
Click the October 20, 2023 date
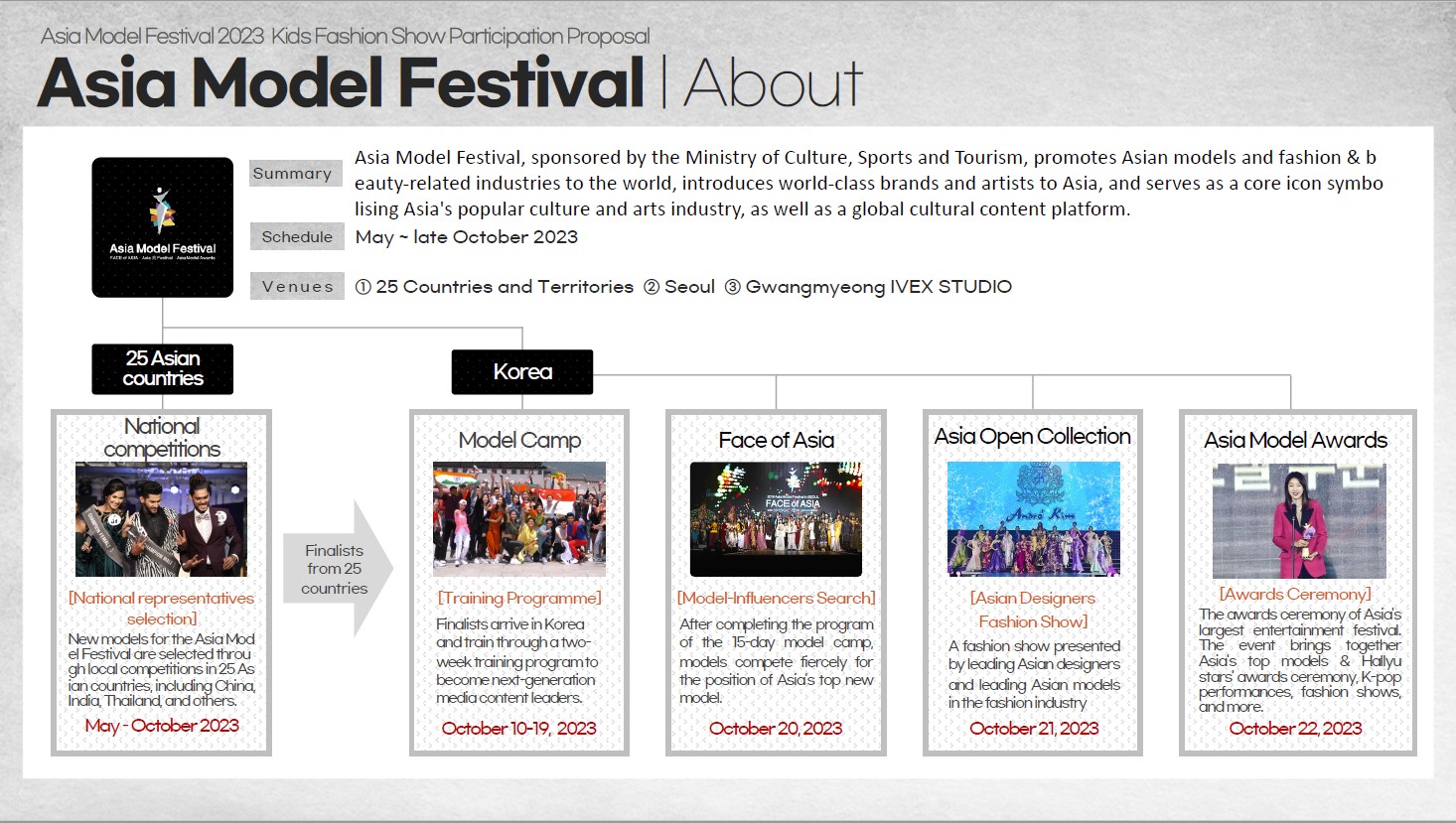pyautogui.click(x=776, y=729)
